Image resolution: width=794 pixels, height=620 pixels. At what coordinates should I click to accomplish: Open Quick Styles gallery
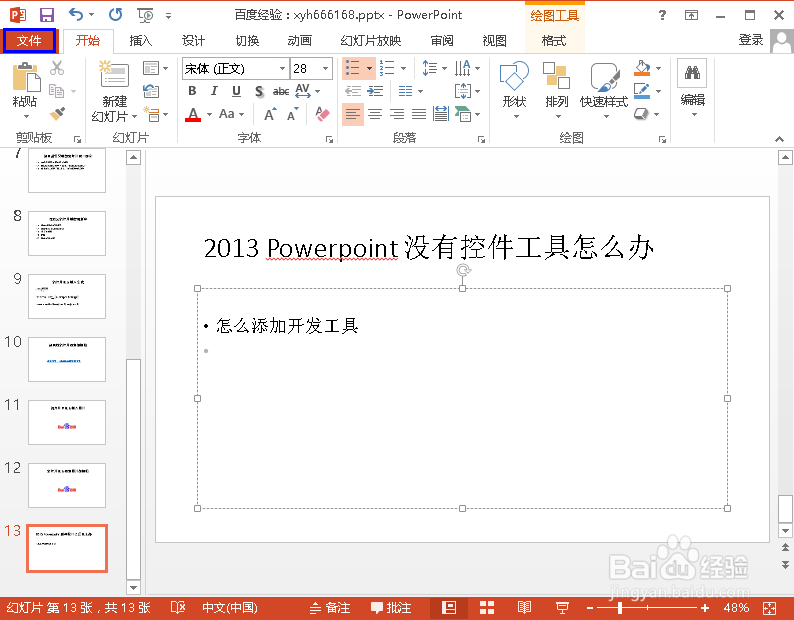[604, 90]
